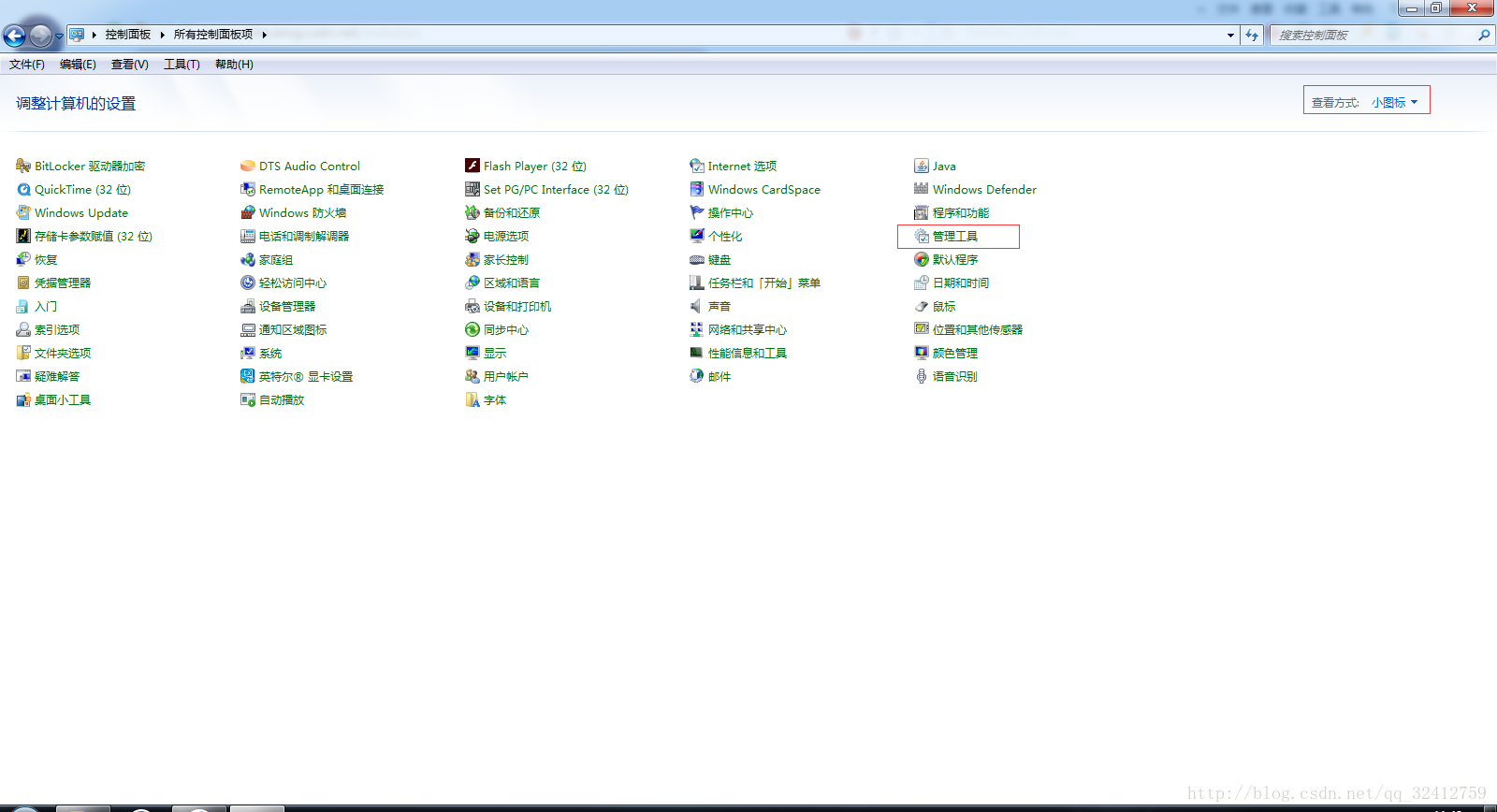Open the Windows CardSpace icon
This screenshot has height=812, width=1497.
click(697, 189)
